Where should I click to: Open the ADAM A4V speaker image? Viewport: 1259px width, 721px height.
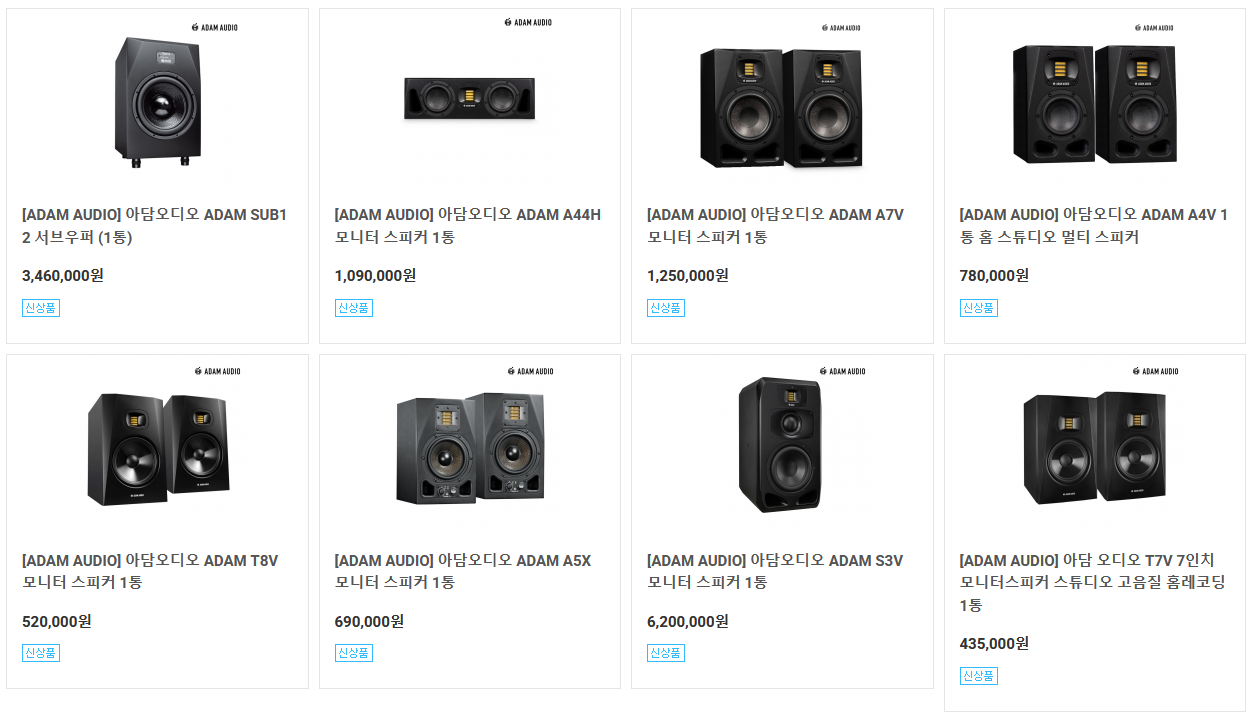1093,103
